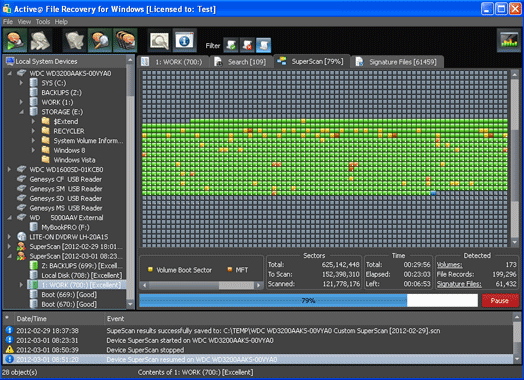Click SuperScan [2012-03-01 08:23...] result icon

(22, 256)
